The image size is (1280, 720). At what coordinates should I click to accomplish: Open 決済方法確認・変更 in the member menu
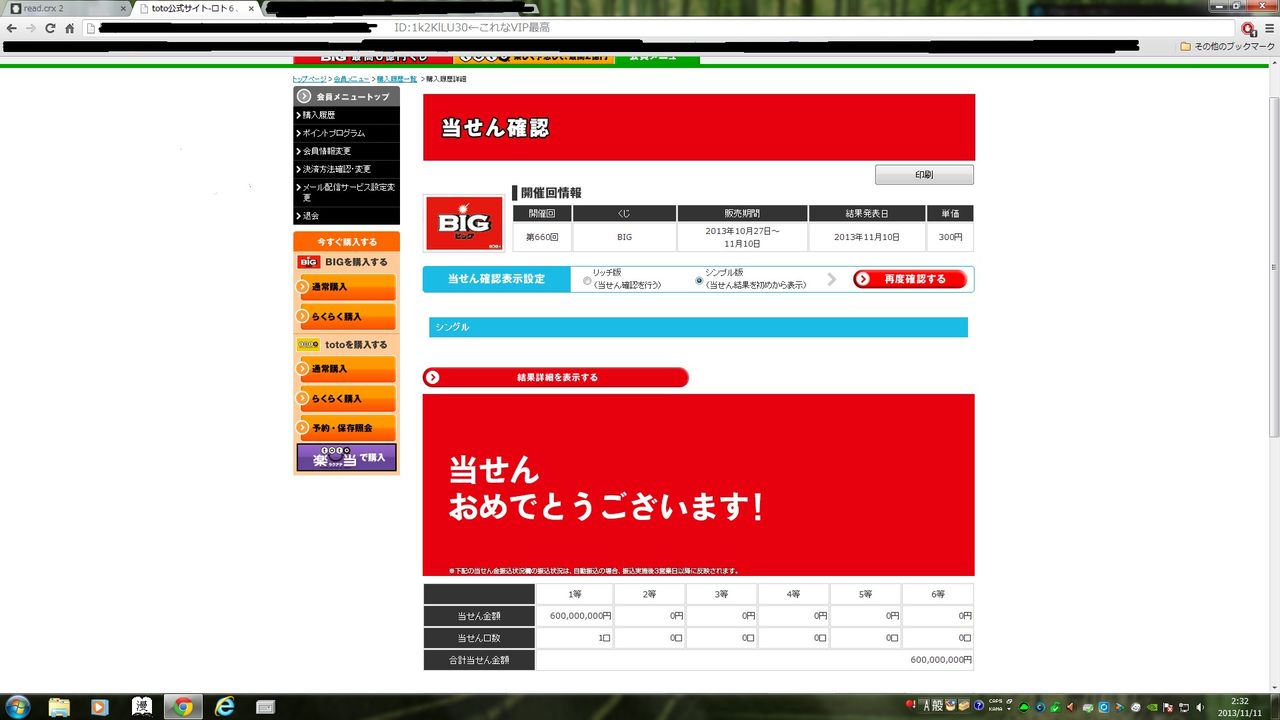click(x=346, y=169)
